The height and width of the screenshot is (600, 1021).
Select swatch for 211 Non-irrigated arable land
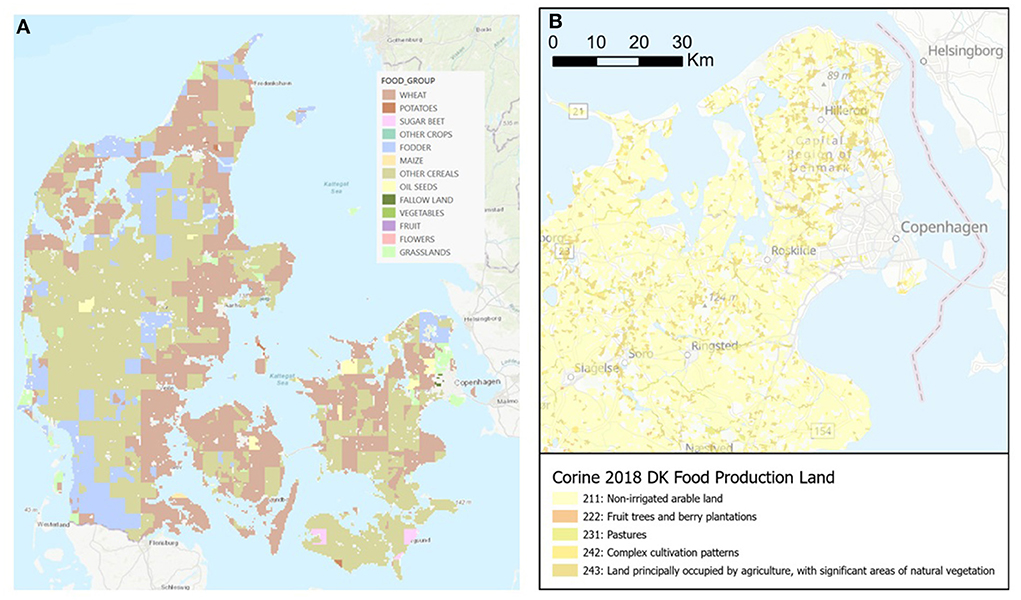point(563,498)
